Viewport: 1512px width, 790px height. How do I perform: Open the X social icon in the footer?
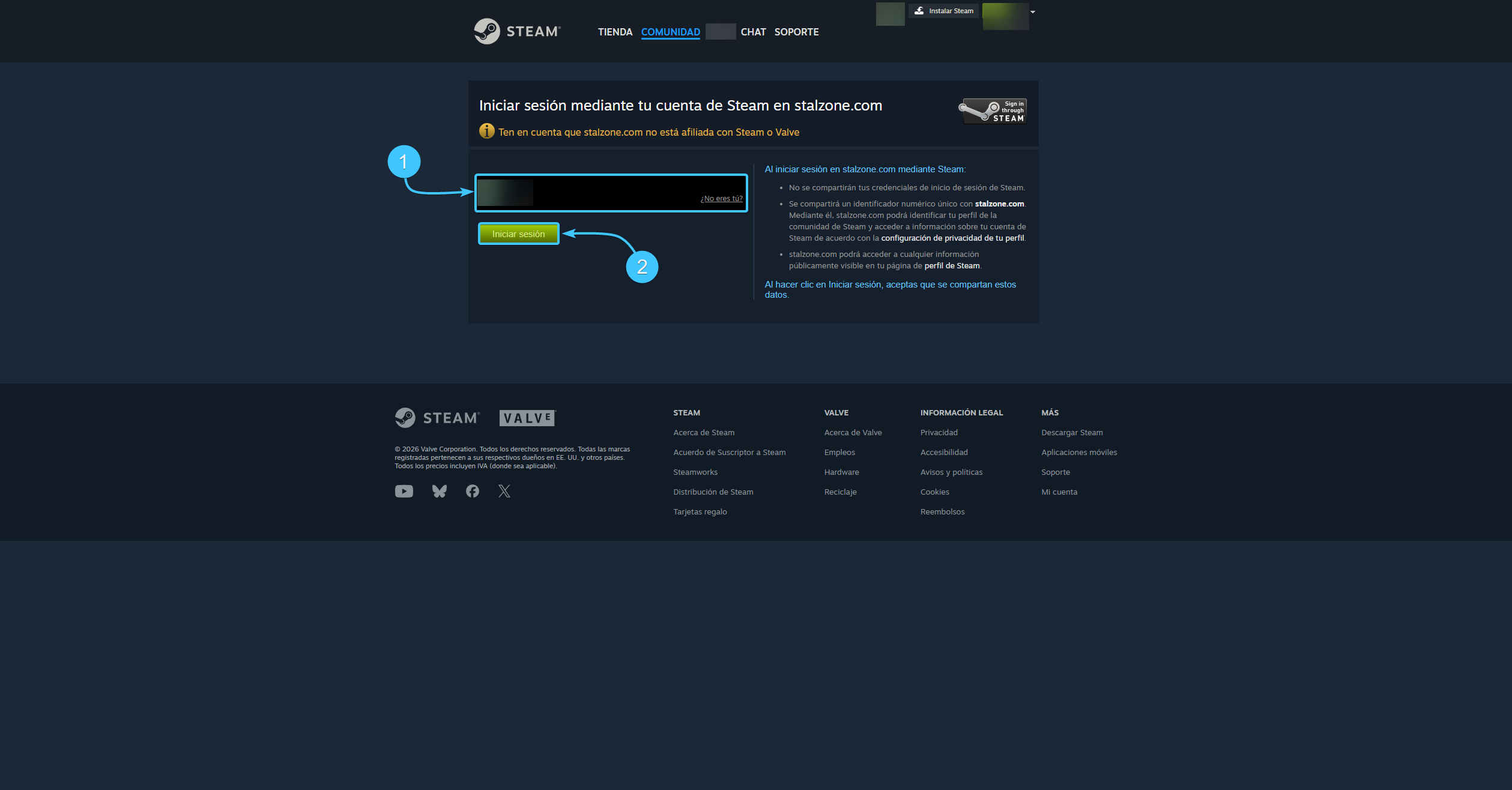pos(504,492)
